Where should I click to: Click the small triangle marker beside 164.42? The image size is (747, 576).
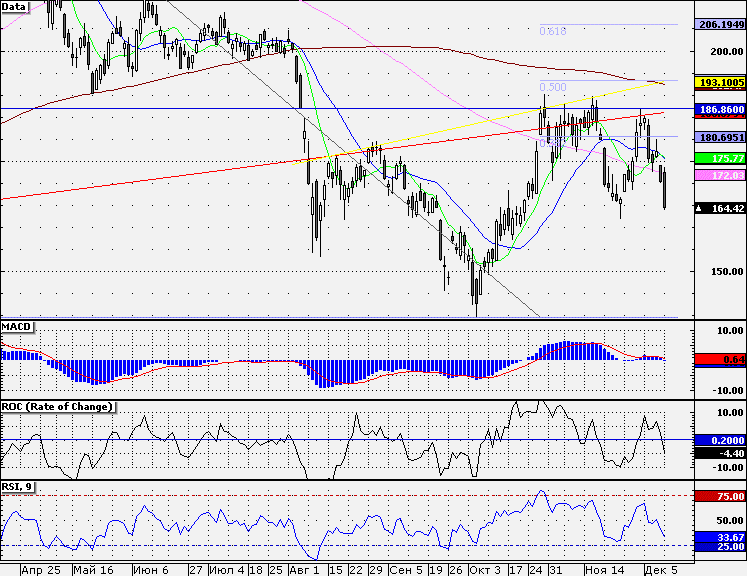click(699, 209)
